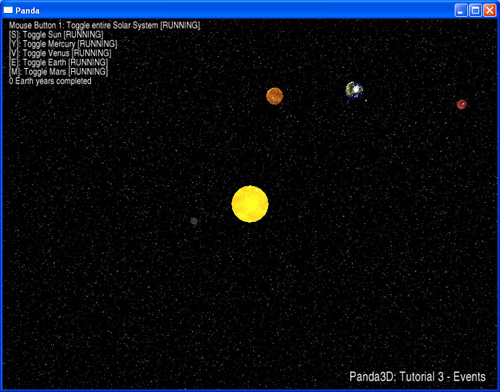Viewport: 500px width, 392px height.
Task: Click the Earth planet globe
Action: (x=354, y=90)
